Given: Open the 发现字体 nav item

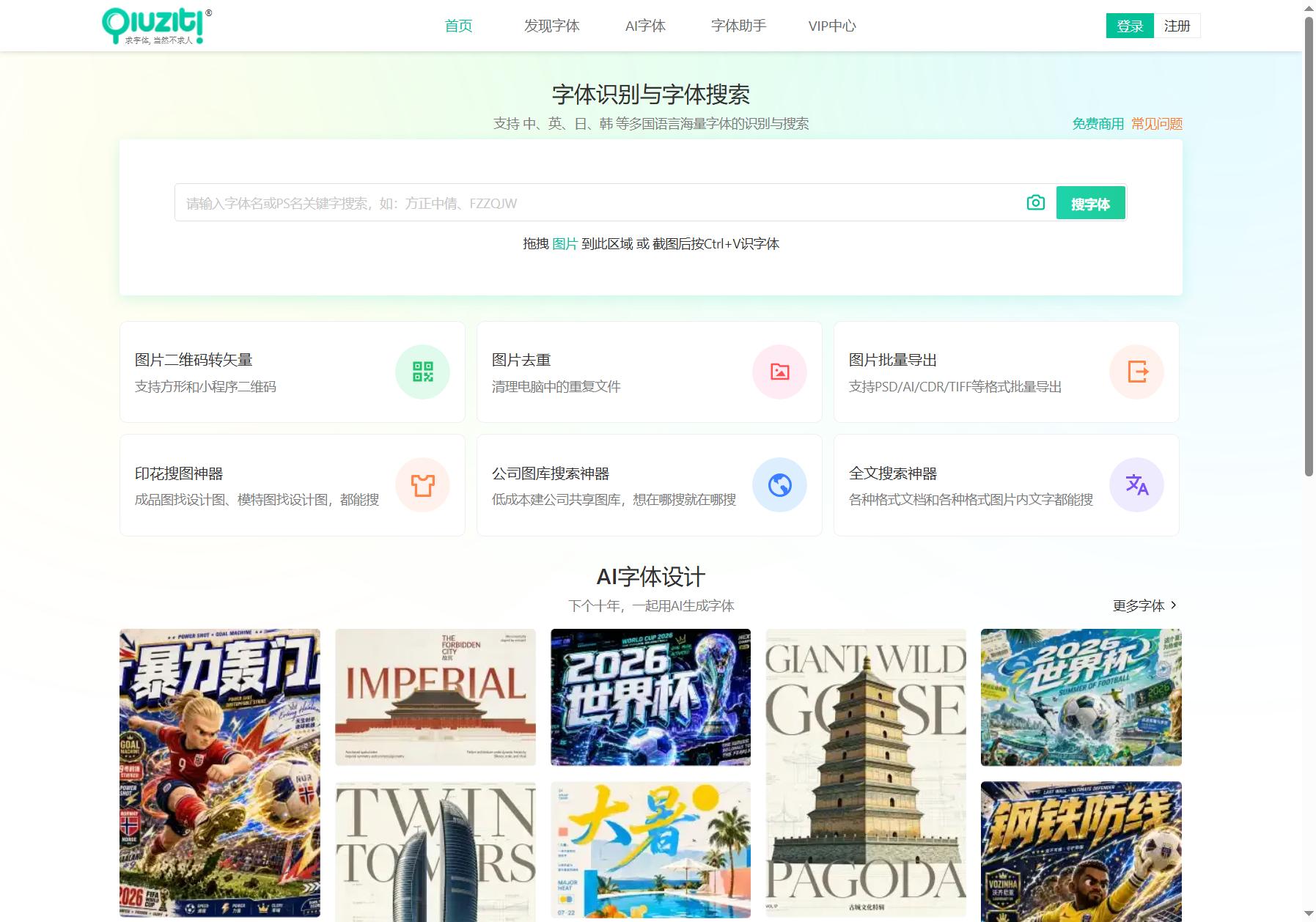Looking at the screenshot, I should click(x=551, y=26).
